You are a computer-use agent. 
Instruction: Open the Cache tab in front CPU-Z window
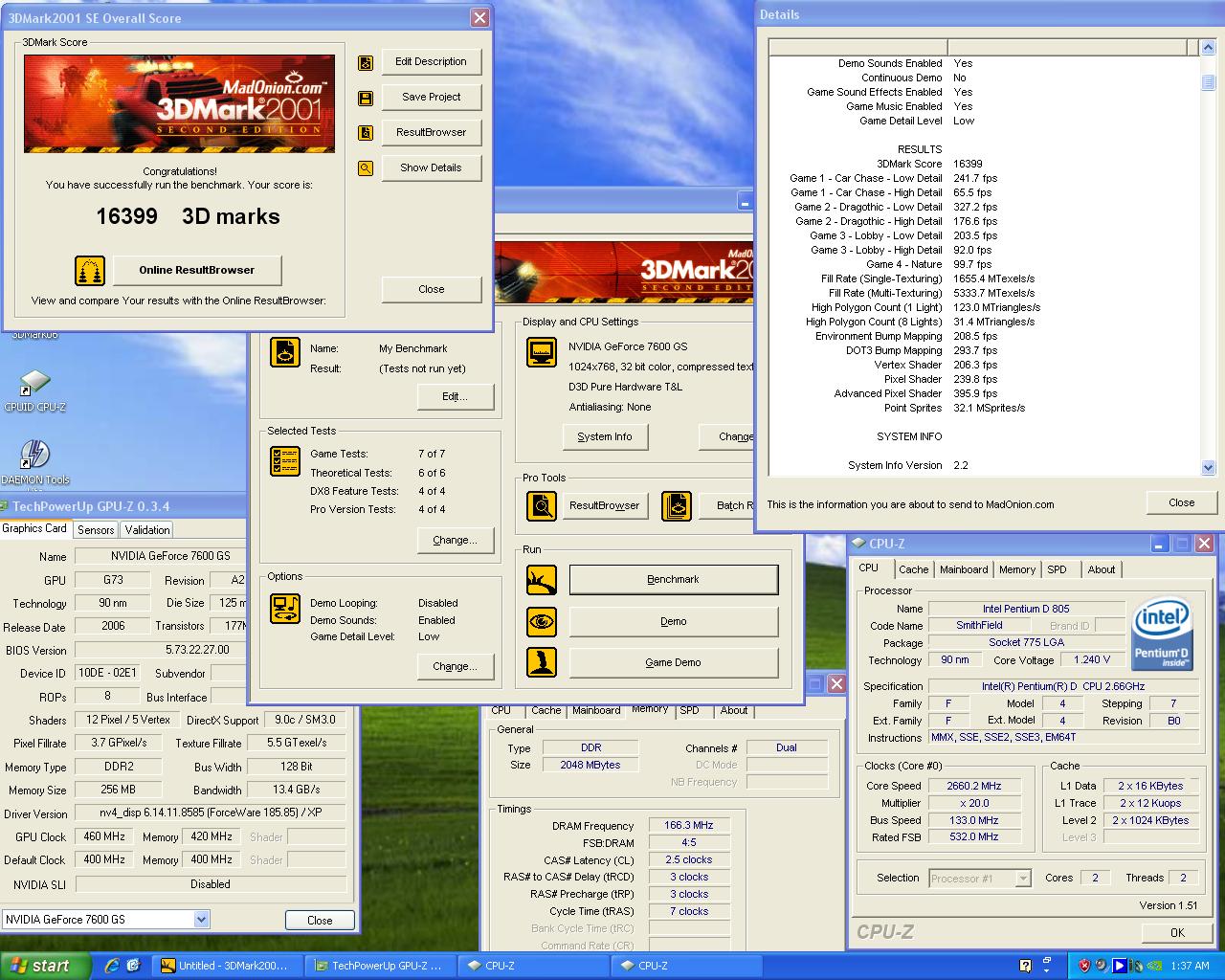click(914, 569)
